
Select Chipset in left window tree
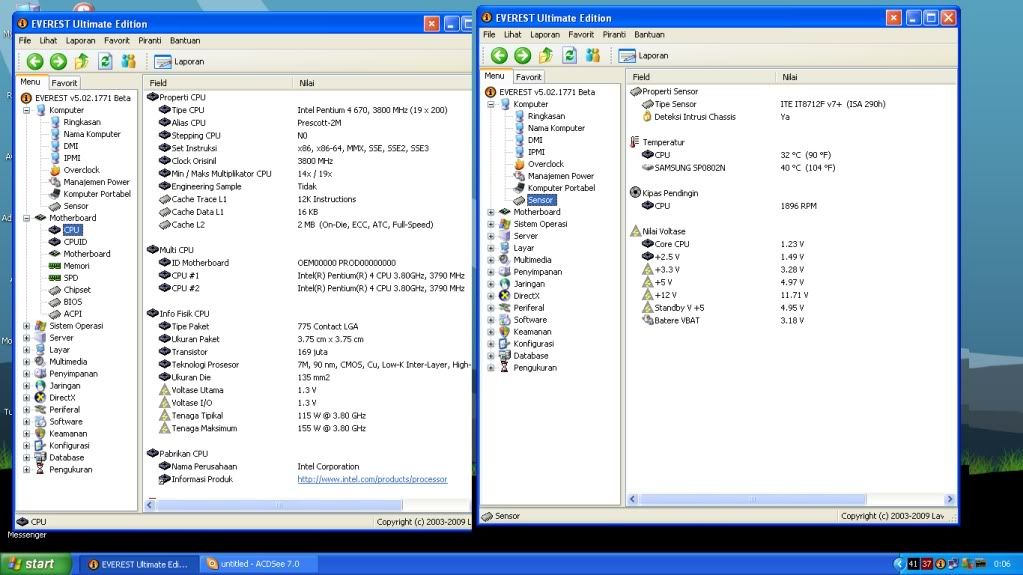[x=77, y=290]
